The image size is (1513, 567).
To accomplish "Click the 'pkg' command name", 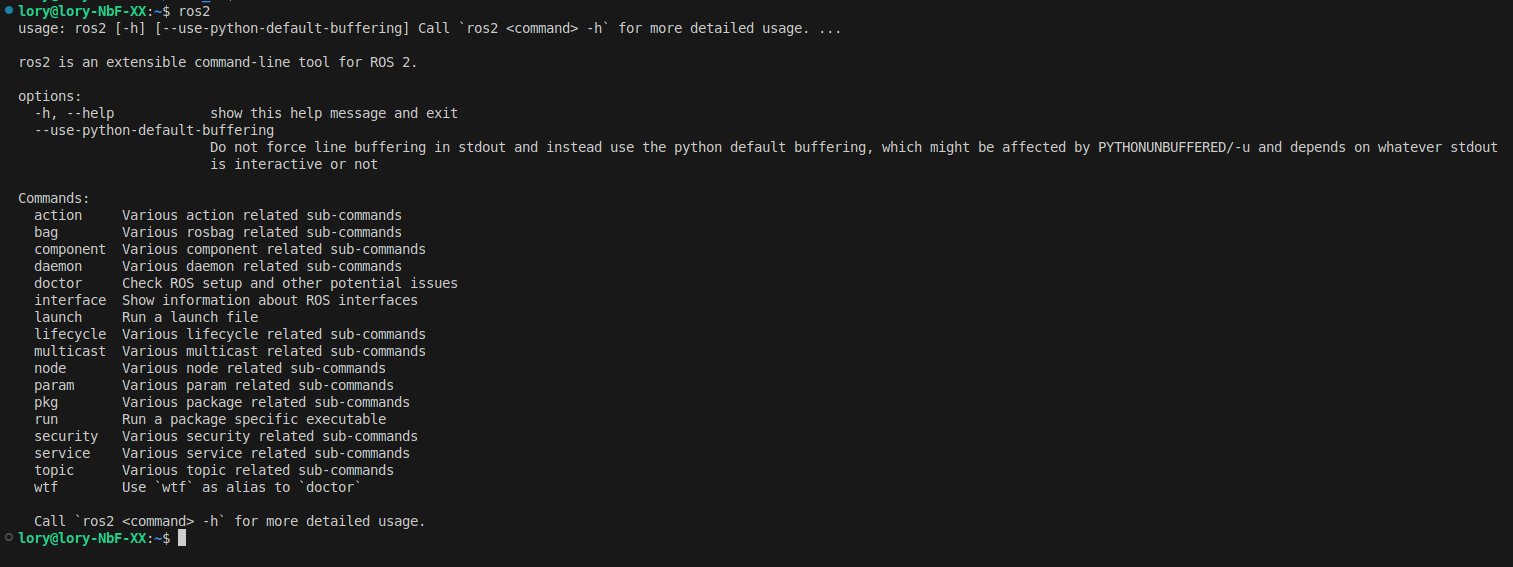I will tap(46, 402).
